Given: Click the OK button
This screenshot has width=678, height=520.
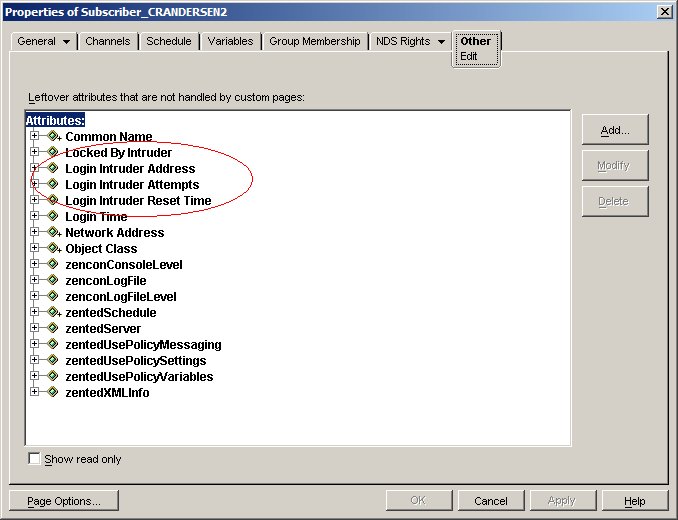Looking at the screenshot, I should pyautogui.click(x=419, y=501).
